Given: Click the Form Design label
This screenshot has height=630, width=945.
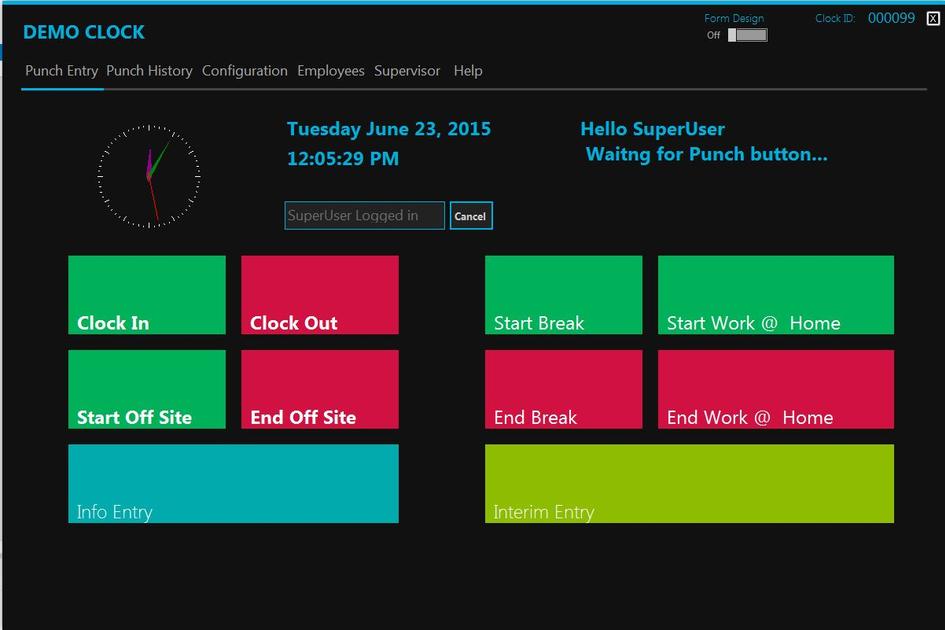Looking at the screenshot, I should click(734, 18).
